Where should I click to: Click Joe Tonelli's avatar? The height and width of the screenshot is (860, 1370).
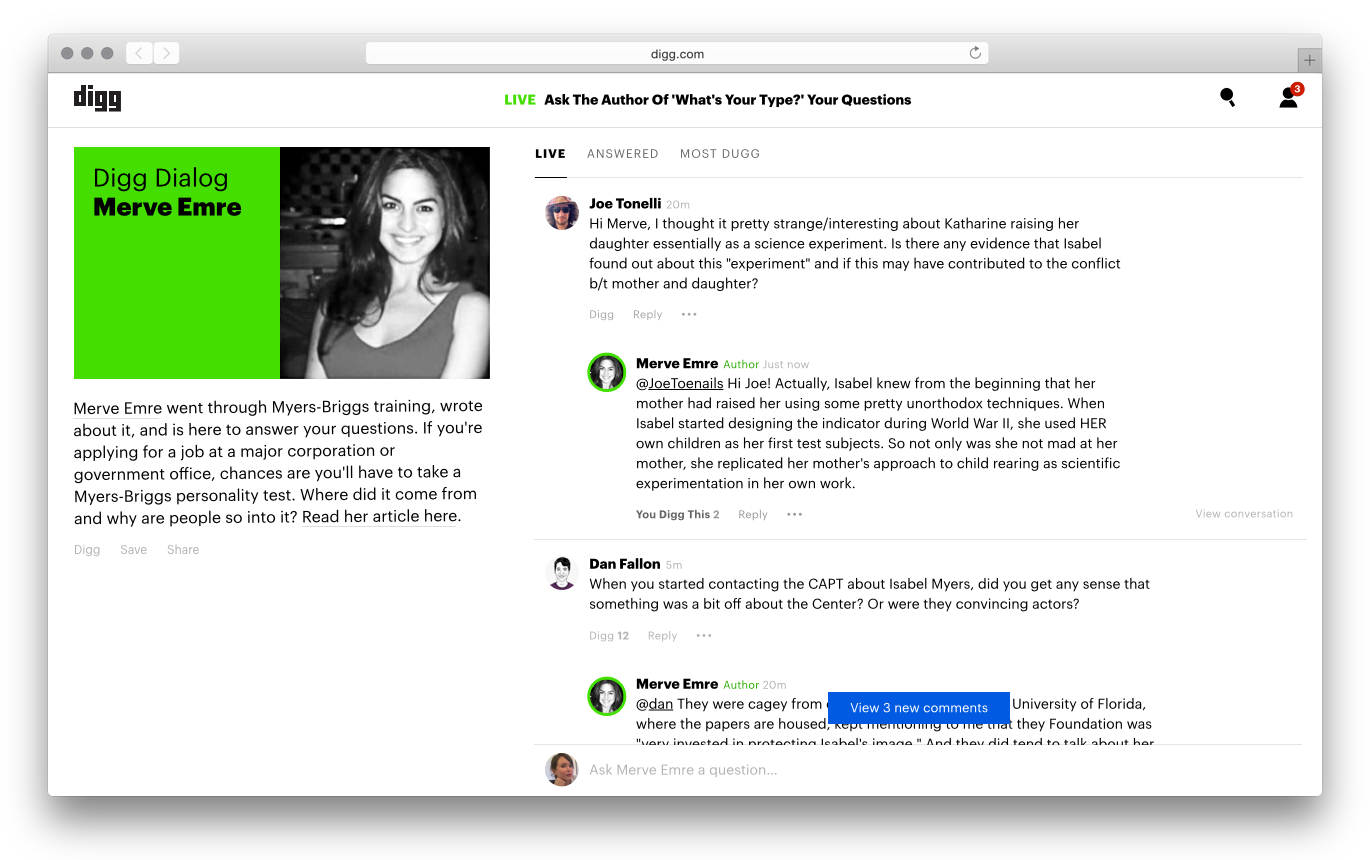[562, 213]
